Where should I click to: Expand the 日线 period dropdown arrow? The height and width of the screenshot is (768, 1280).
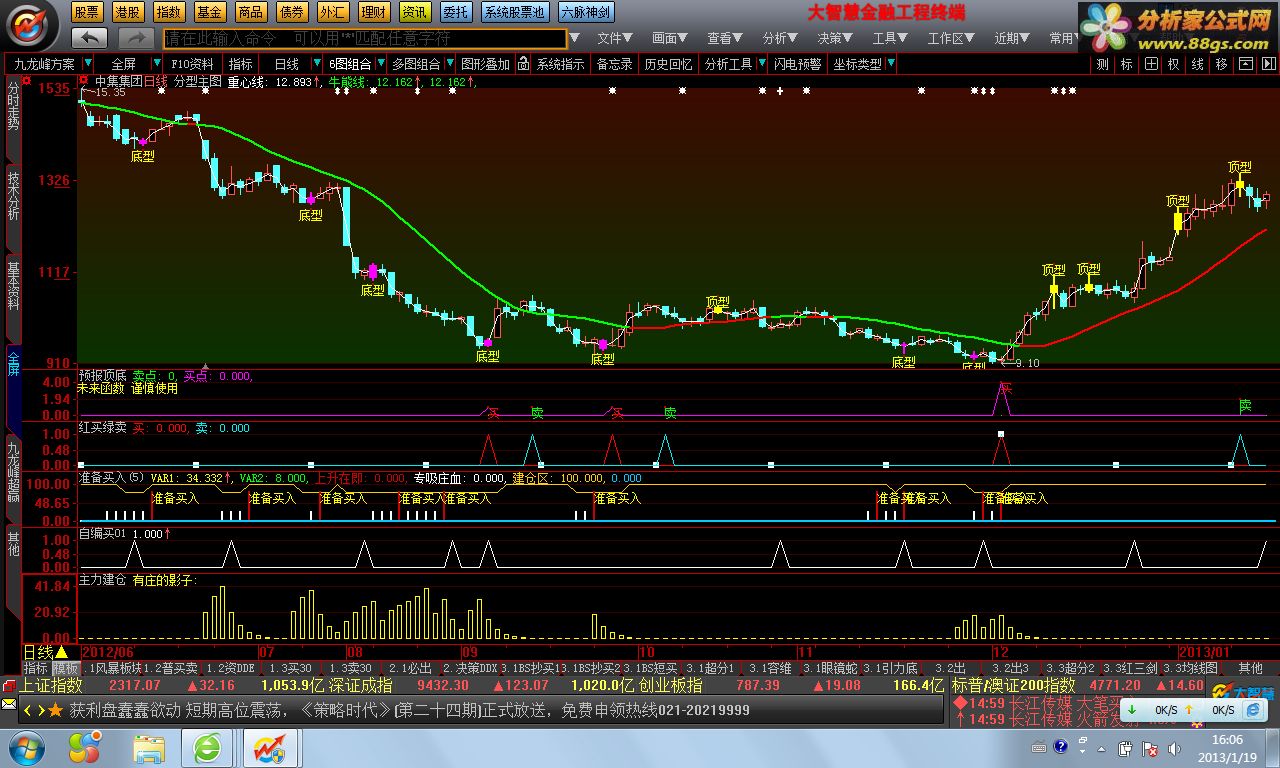coord(316,64)
